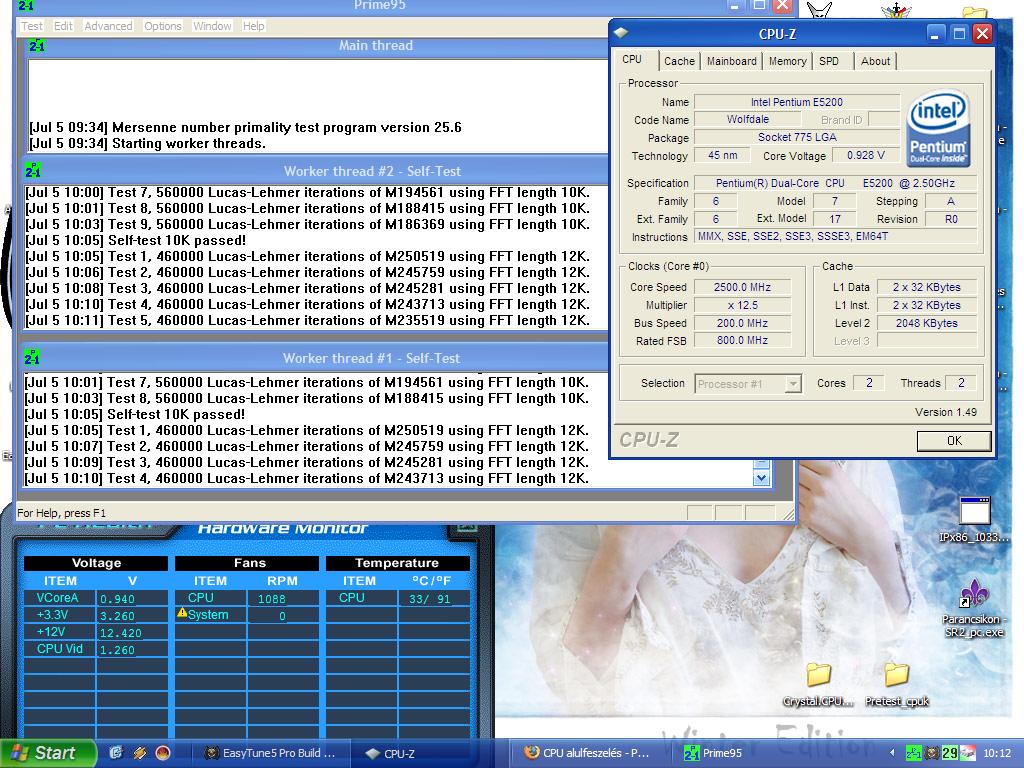Open EasyTune5 Pro from the taskbar
1024x768 pixels.
click(272, 753)
